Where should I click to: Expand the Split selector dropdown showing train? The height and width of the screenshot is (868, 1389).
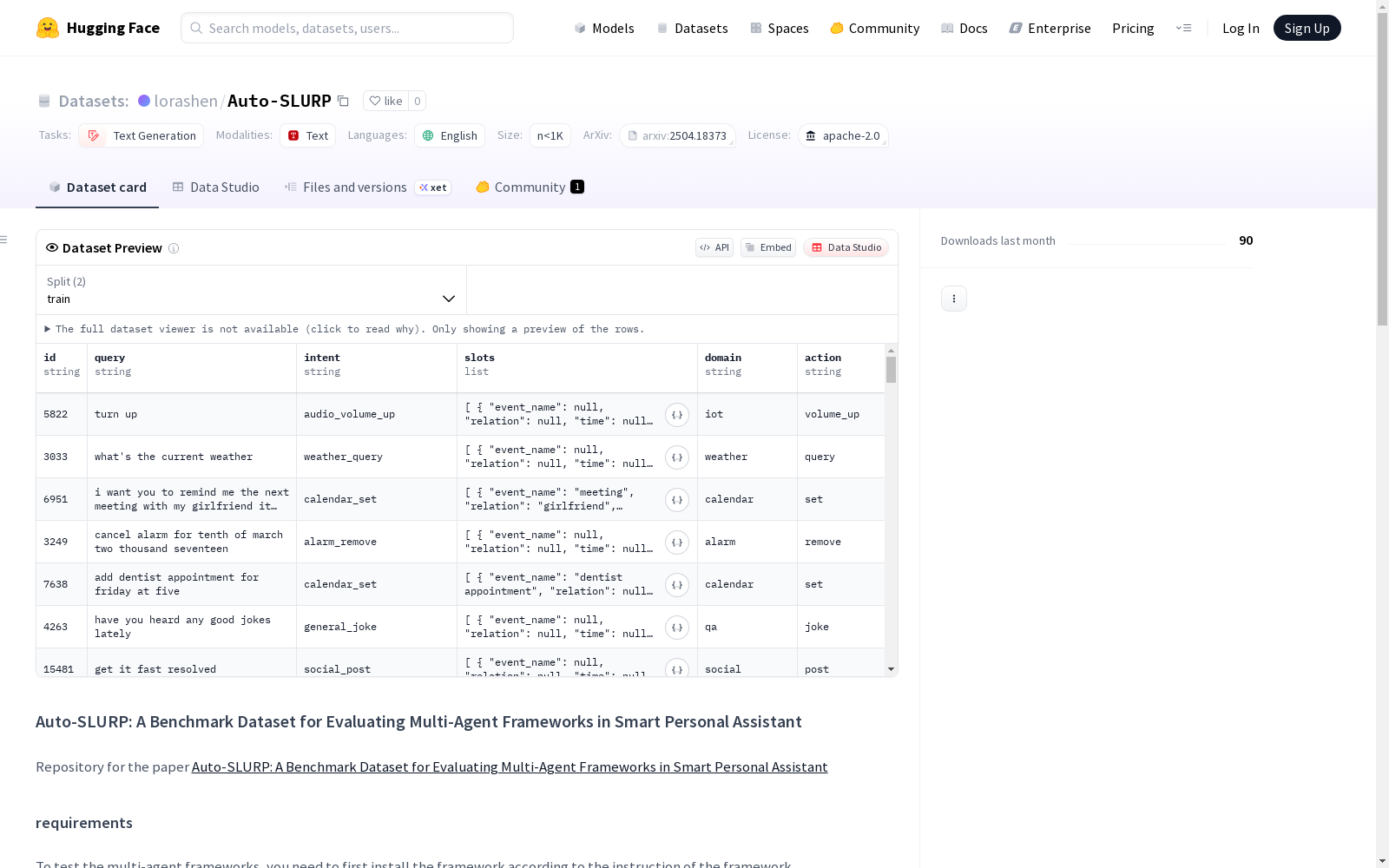tap(251, 290)
